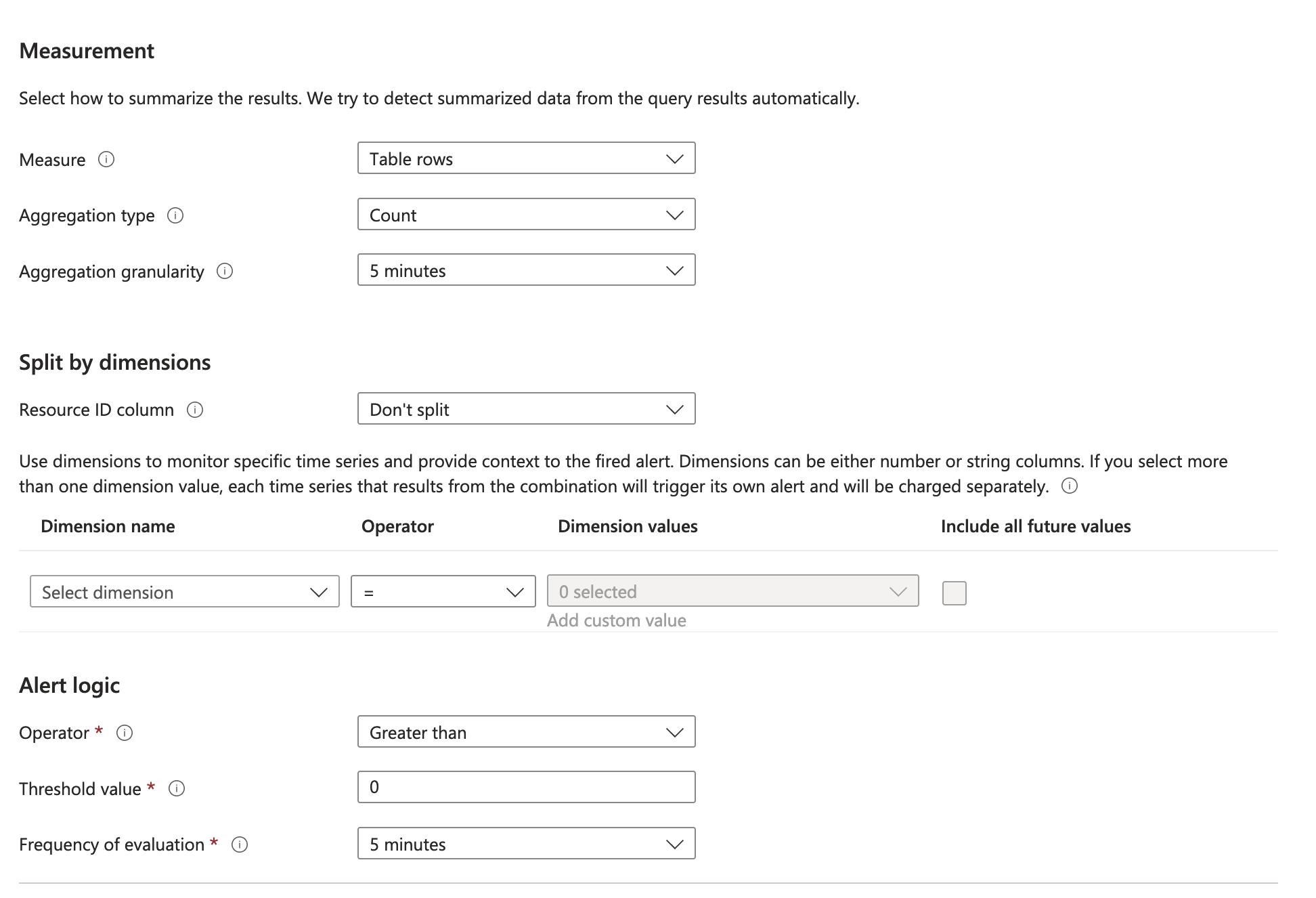The height and width of the screenshot is (898, 1316).
Task: Click info icon after dimensions description text
Action: [1070, 486]
